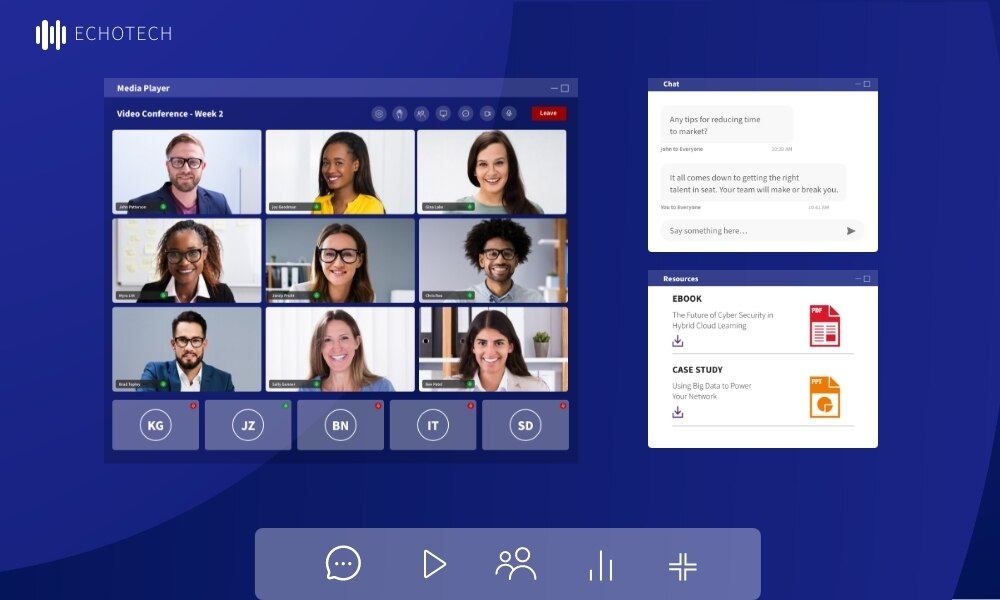Open 'Using Big Data to Power Your Network' title
The width and height of the screenshot is (1000, 600).
712,391
